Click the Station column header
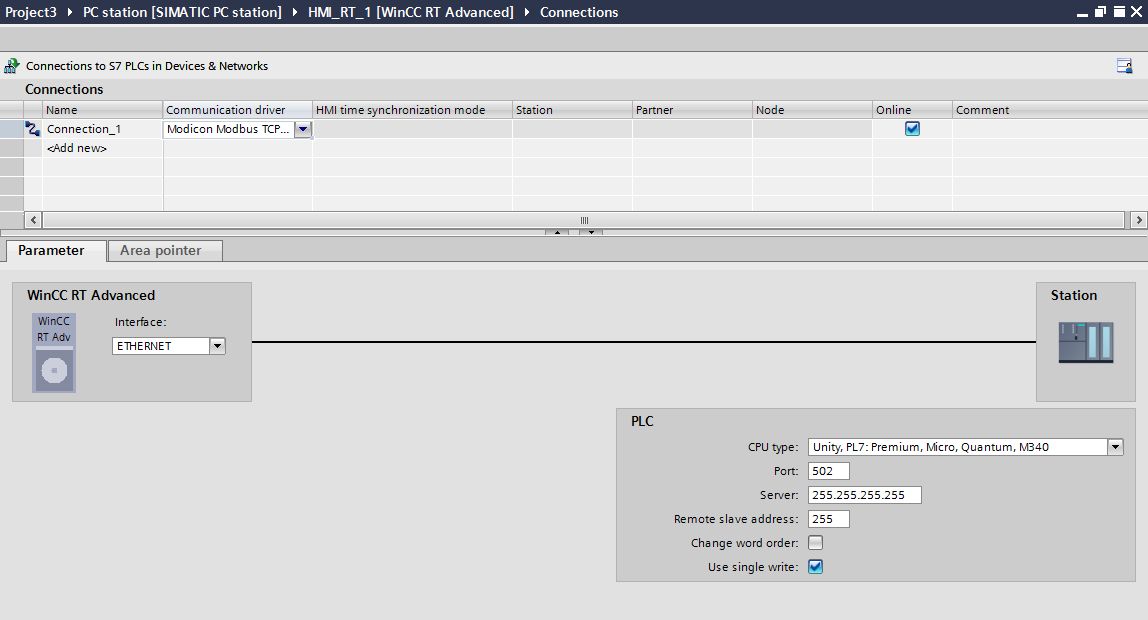This screenshot has height=620, width=1148. (572, 110)
